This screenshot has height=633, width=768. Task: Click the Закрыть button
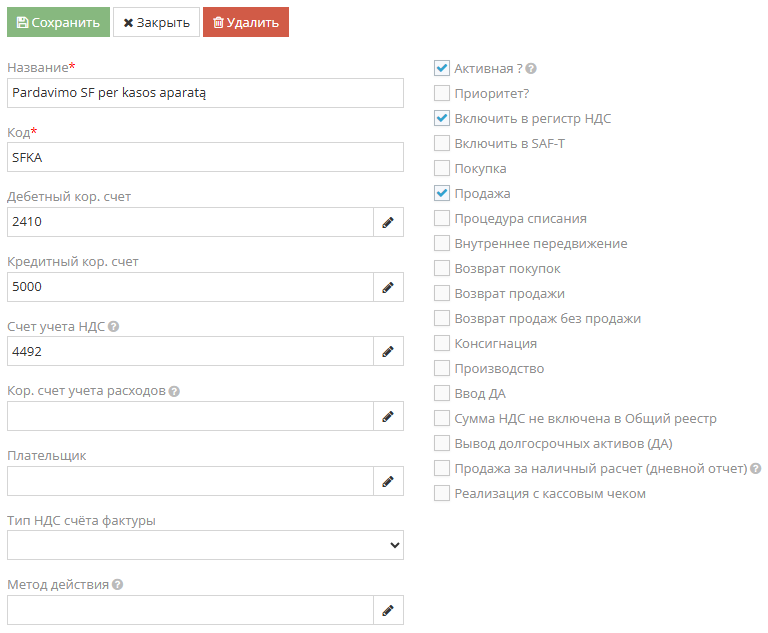coord(156,22)
